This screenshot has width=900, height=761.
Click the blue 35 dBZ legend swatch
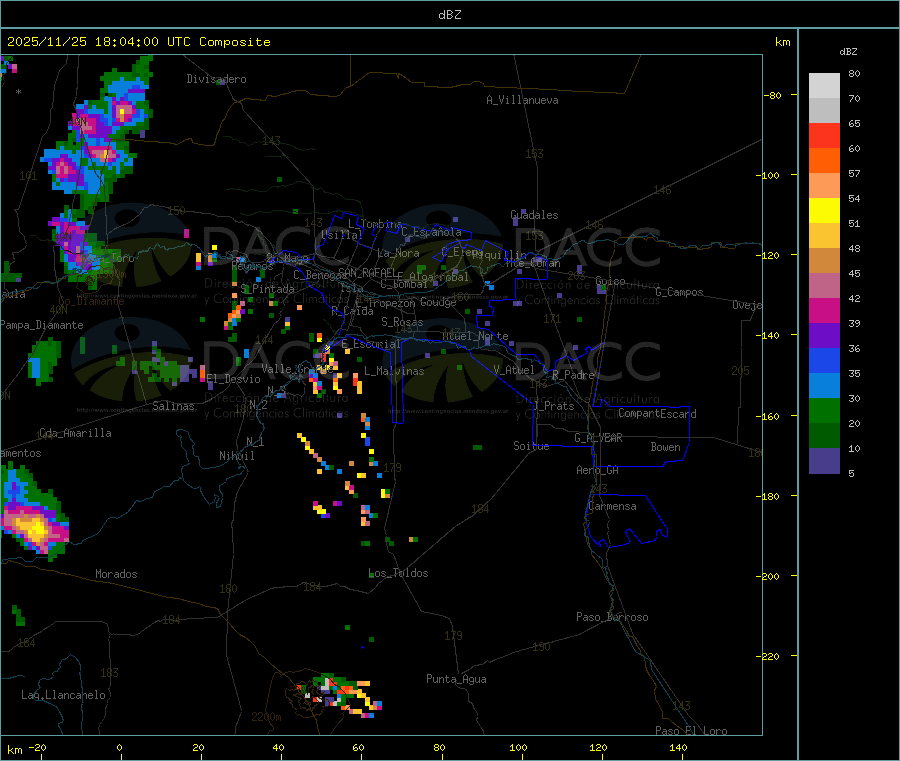(824, 360)
